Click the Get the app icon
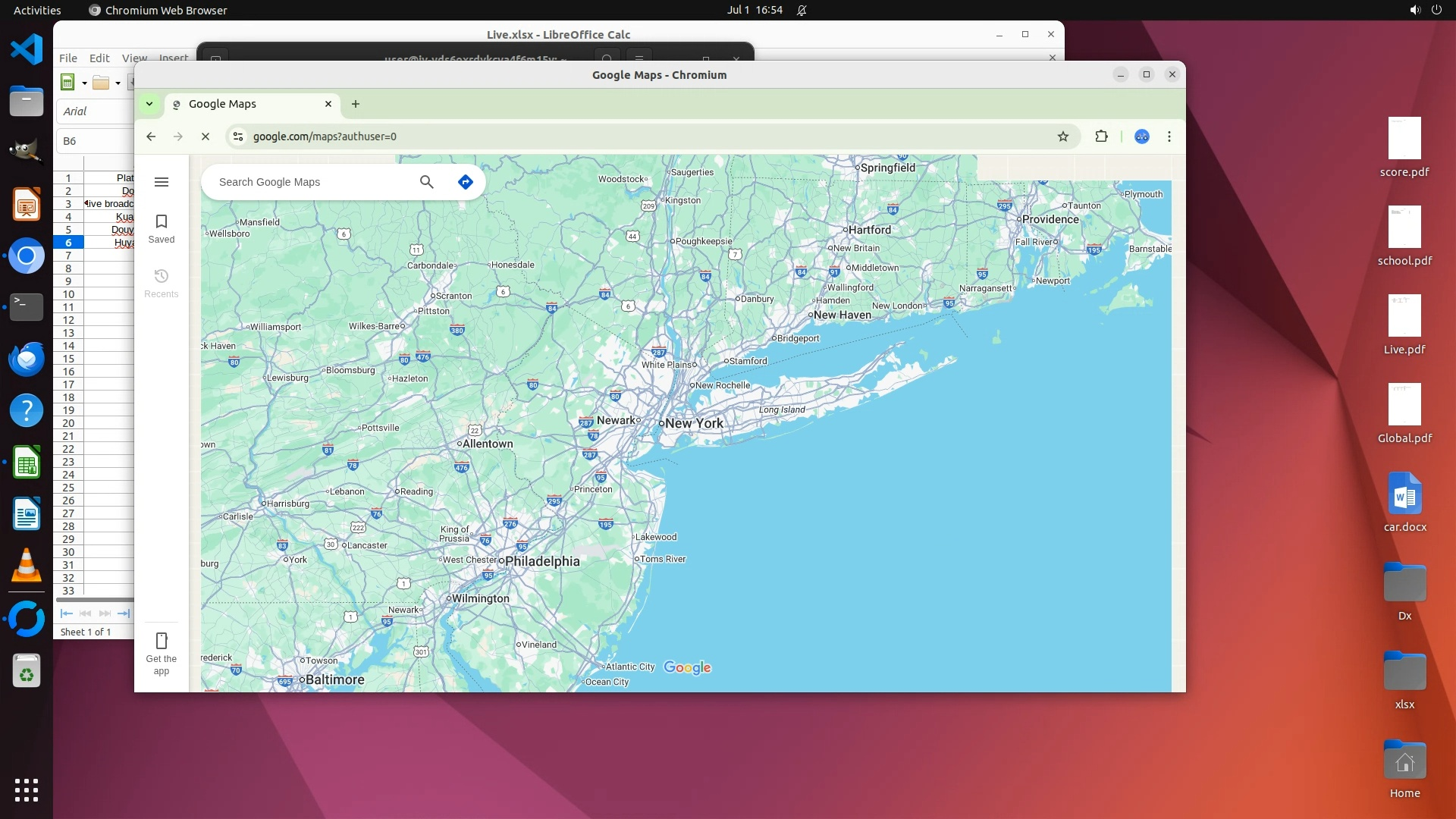Screen dimensions: 1456x819 (161, 641)
